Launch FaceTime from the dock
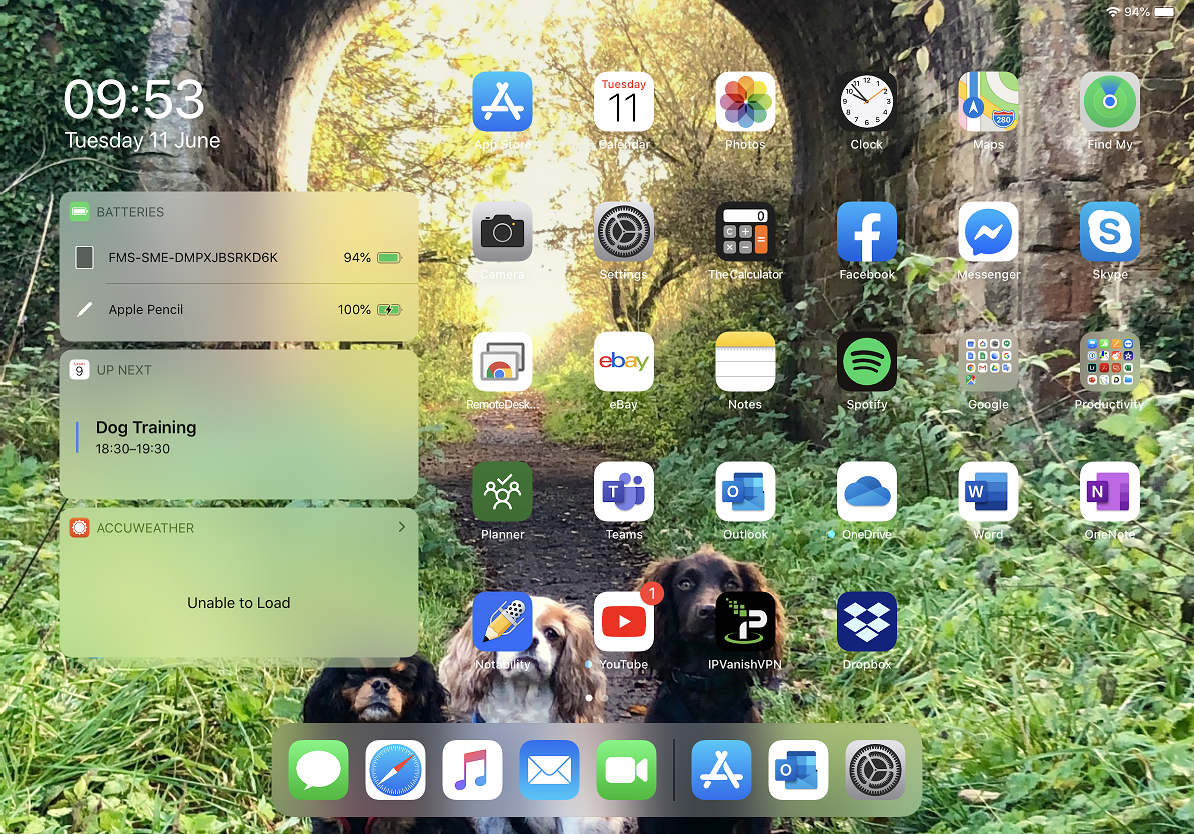The width and height of the screenshot is (1194, 834). tap(626, 770)
